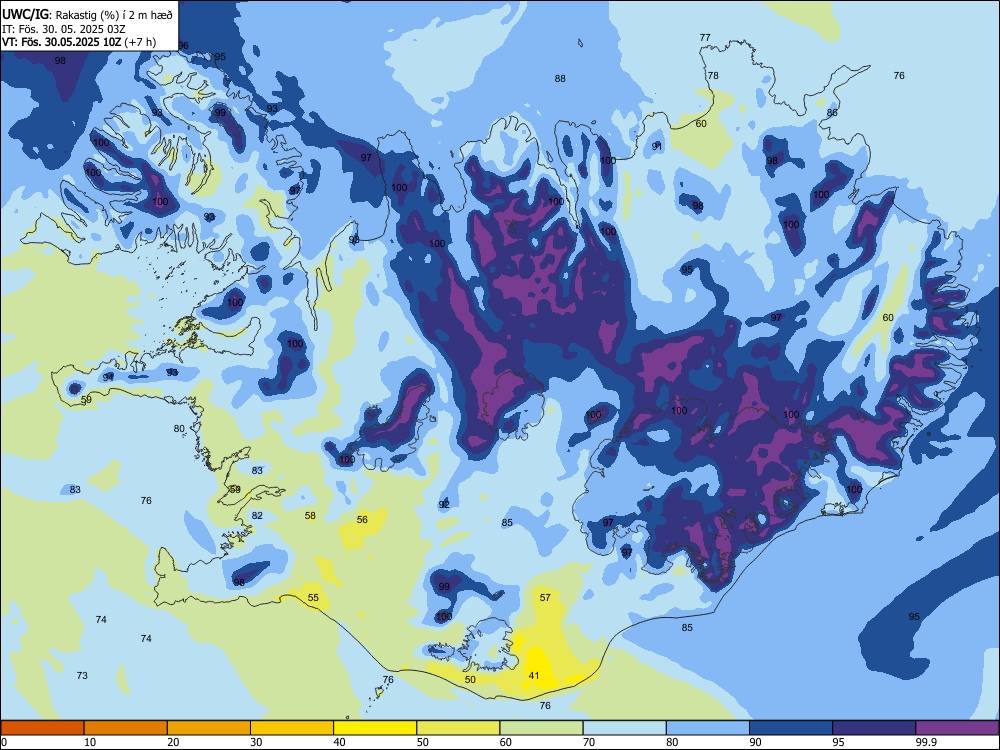The height and width of the screenshot is (750, 1000).
Task: Click the humidity value 55 on map
Action: (313, 598)
